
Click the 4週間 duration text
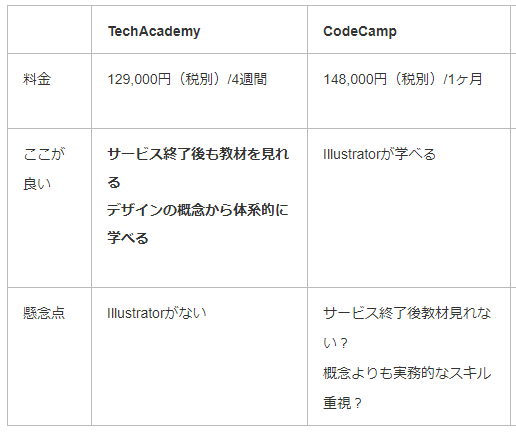click(249, 79)
